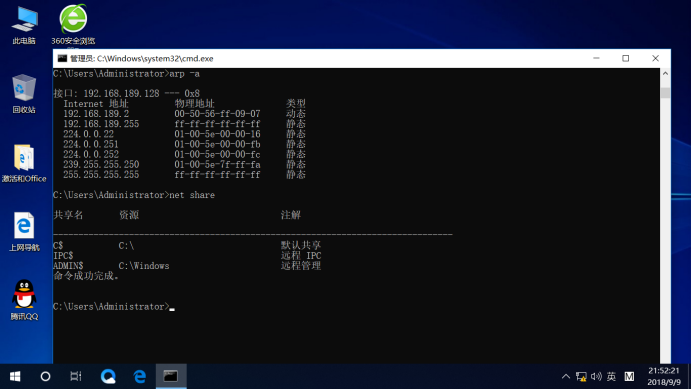
Task: Click the final C:\Users\Administrator> prompt
Action: pyautogui.click(x=111, y=306)
